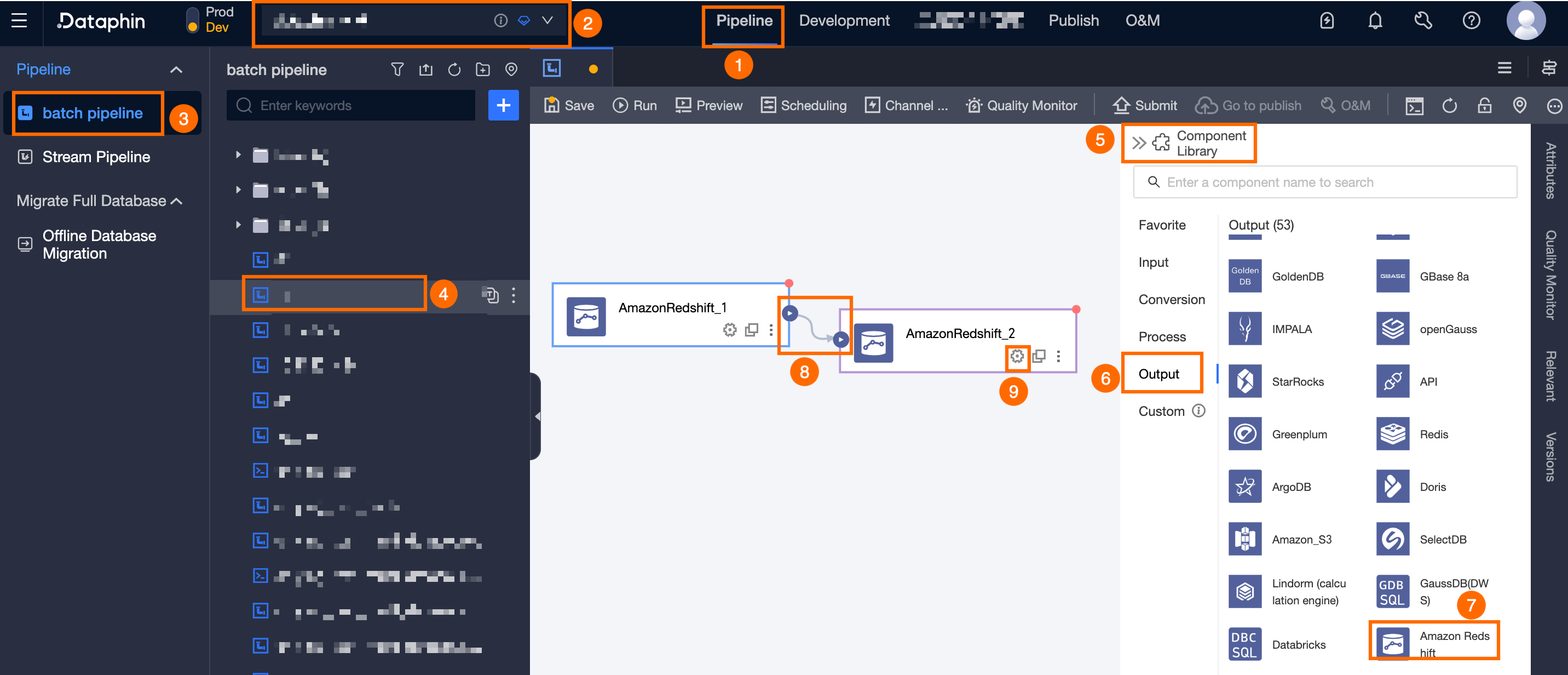Open the Publish menu in the top navigation

pyautogui.click(x=1073, y=20)
